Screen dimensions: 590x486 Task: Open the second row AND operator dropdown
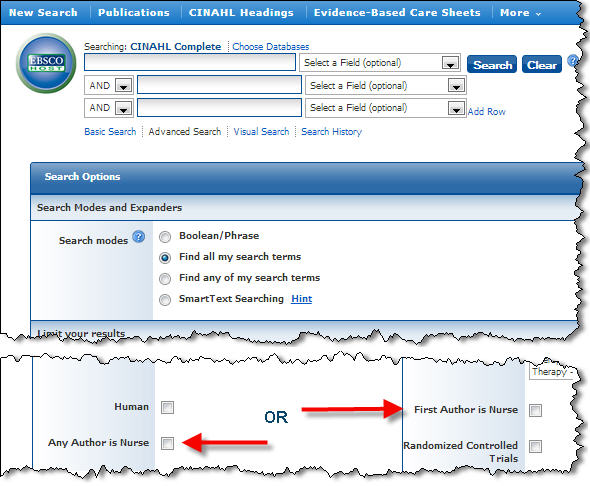pyautogui.click(x=109, y=85)
